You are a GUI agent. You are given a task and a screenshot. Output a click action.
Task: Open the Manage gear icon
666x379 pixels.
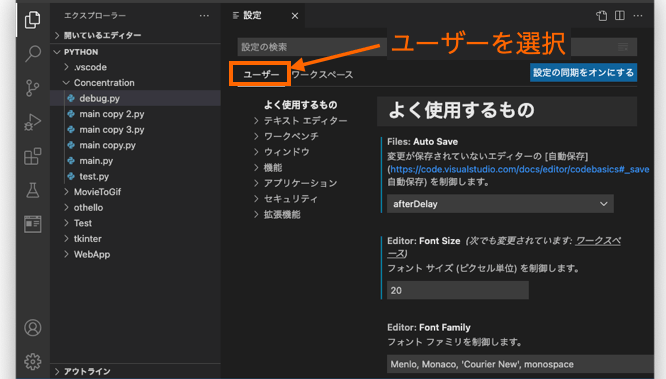(x=33, y=362)
